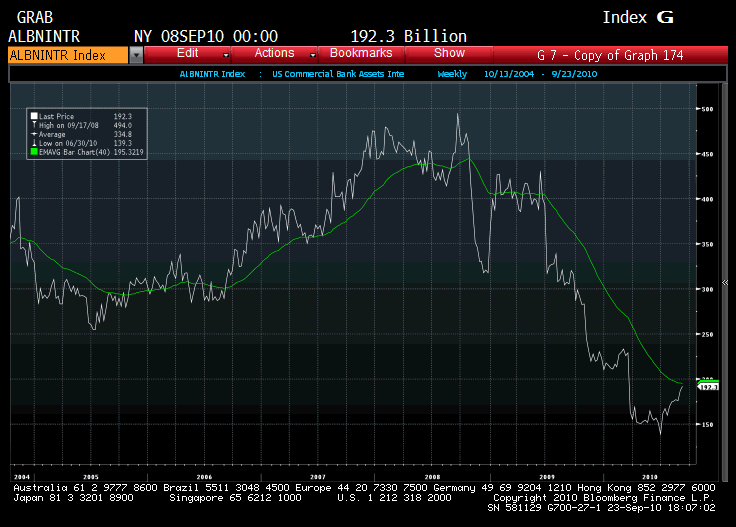The width and height of the screenshot is (736, 527).
Task: Click the U.S. 1 212 318 2000 contact
Action: [x=394, y=498]
